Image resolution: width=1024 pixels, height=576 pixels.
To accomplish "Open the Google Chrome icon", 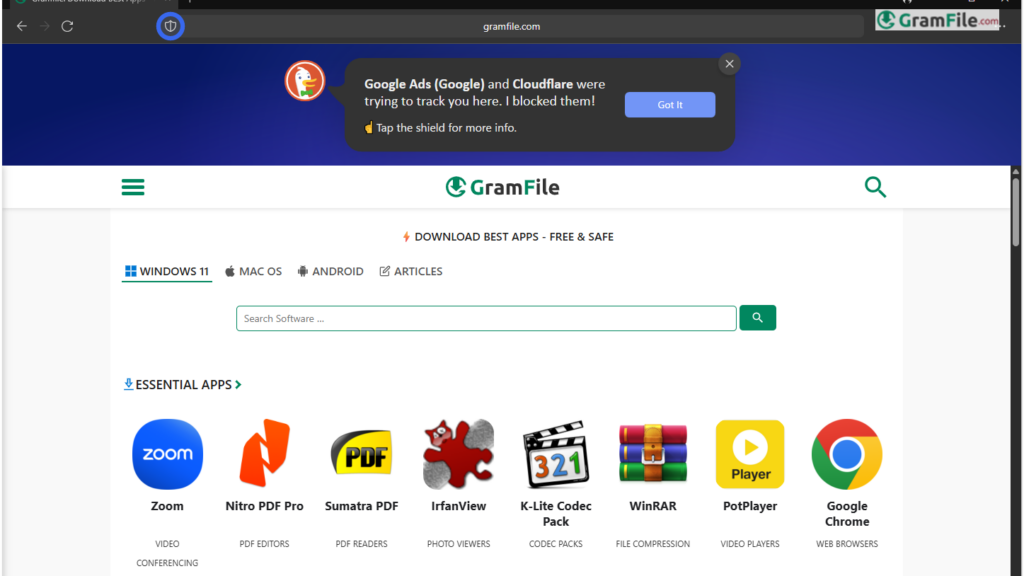I will (847, 454).
